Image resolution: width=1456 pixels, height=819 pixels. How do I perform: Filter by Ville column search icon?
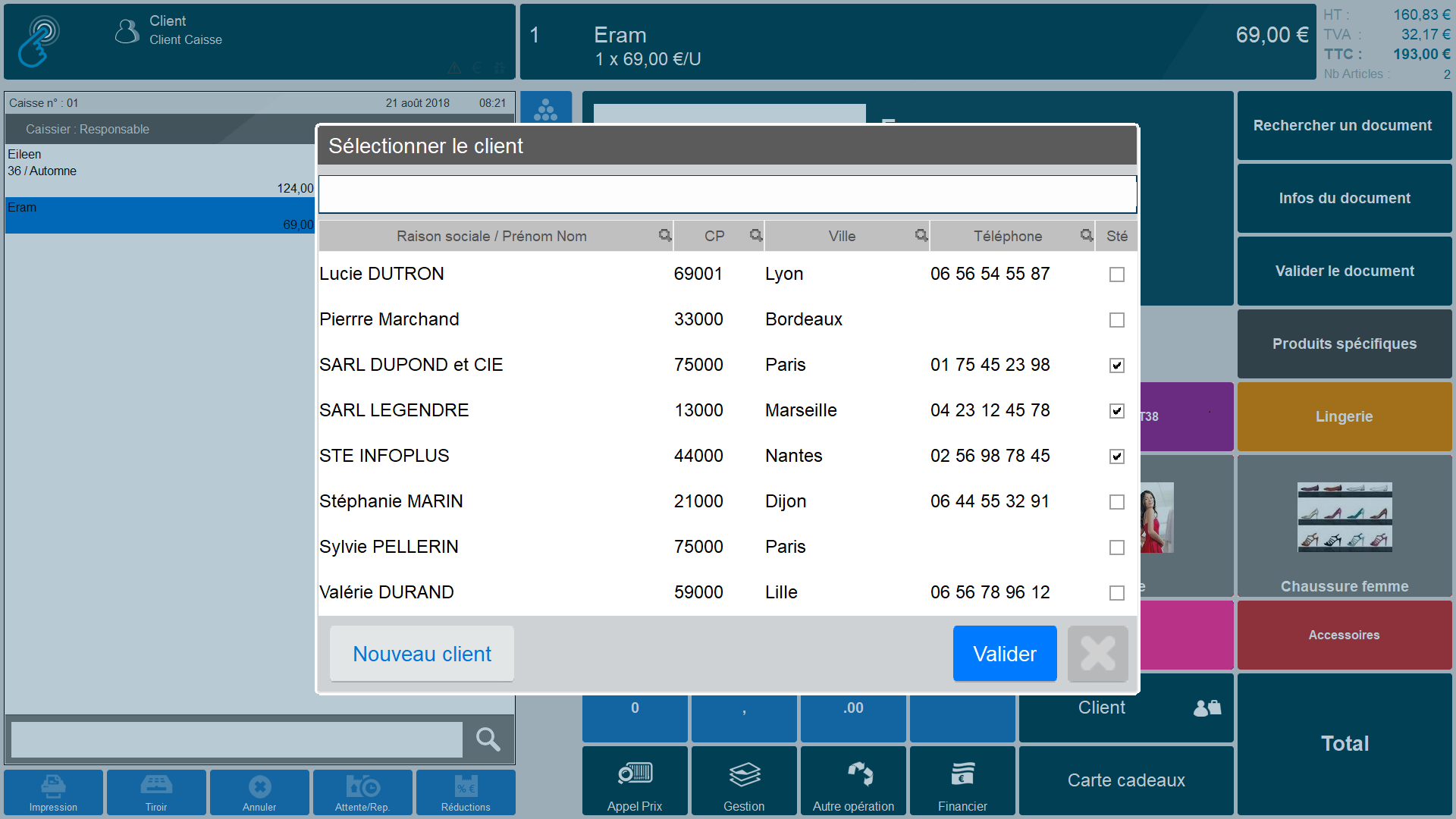tap(921, 236)
